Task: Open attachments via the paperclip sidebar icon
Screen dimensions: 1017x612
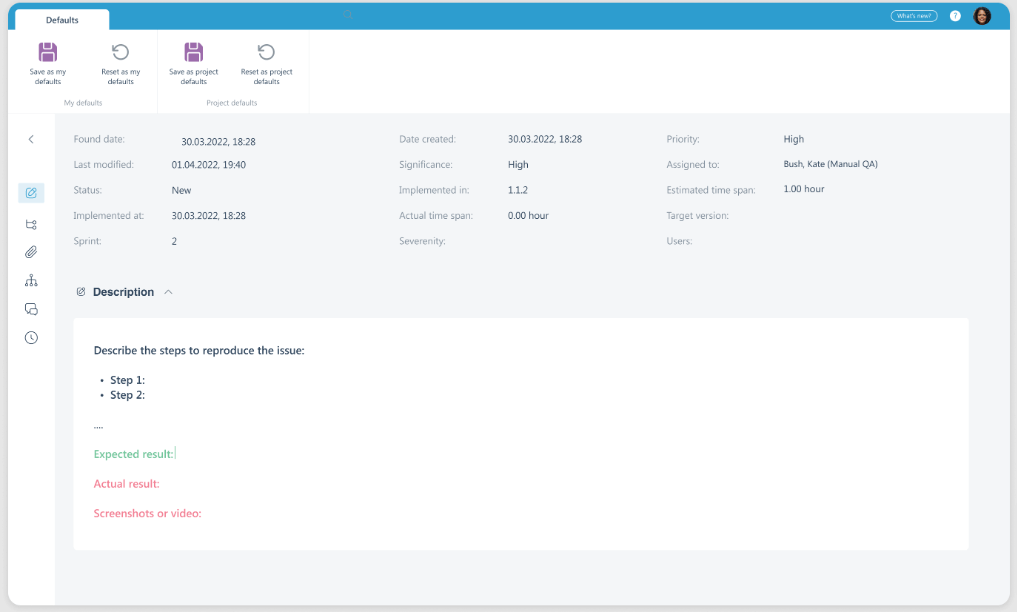Action: (x=31, y=252)
